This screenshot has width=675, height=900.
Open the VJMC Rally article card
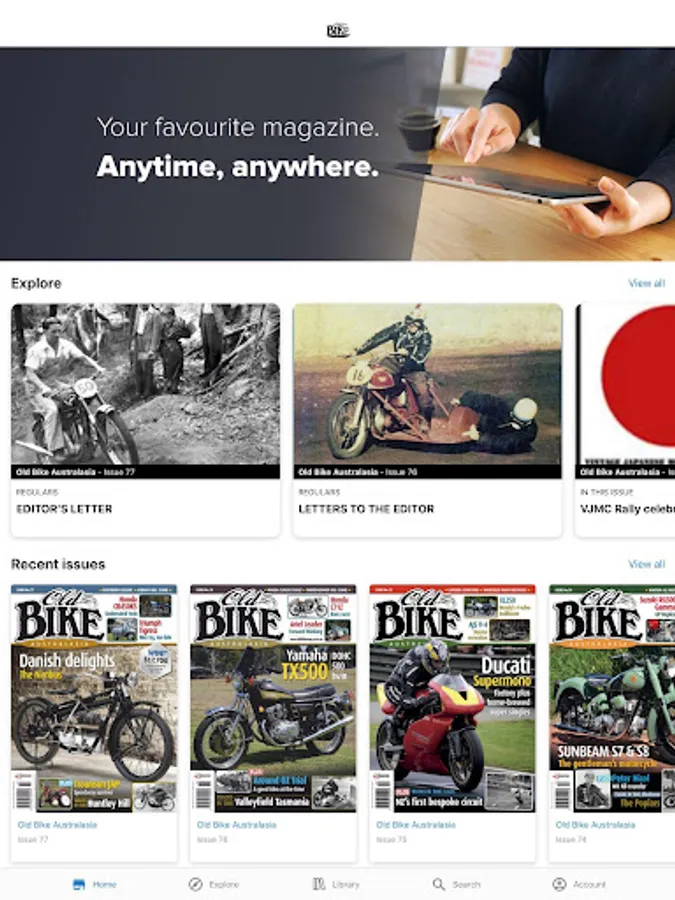click(x=625, y=420)
